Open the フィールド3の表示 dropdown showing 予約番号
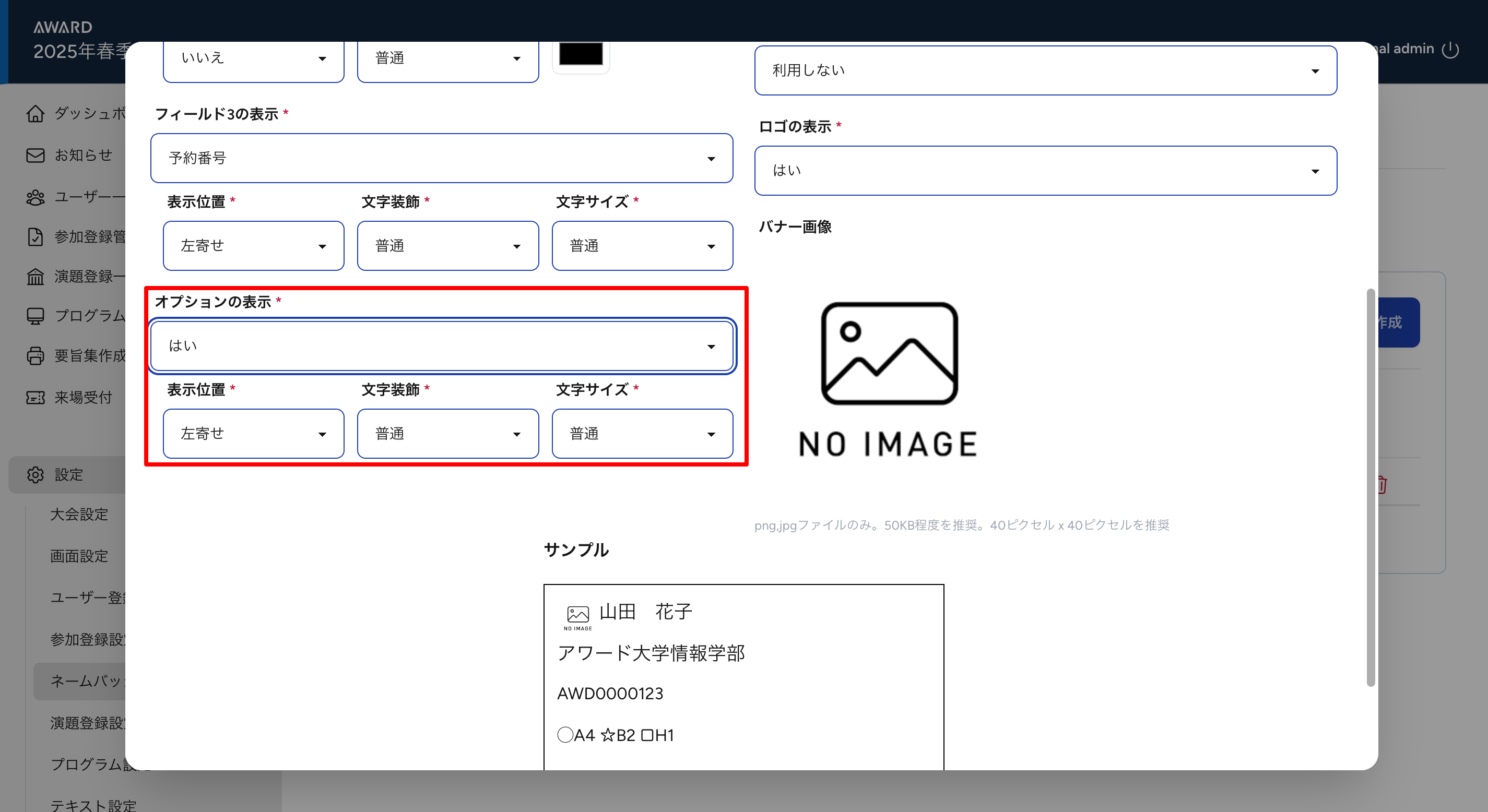The image size is (1488, 812). pos(441,158)
